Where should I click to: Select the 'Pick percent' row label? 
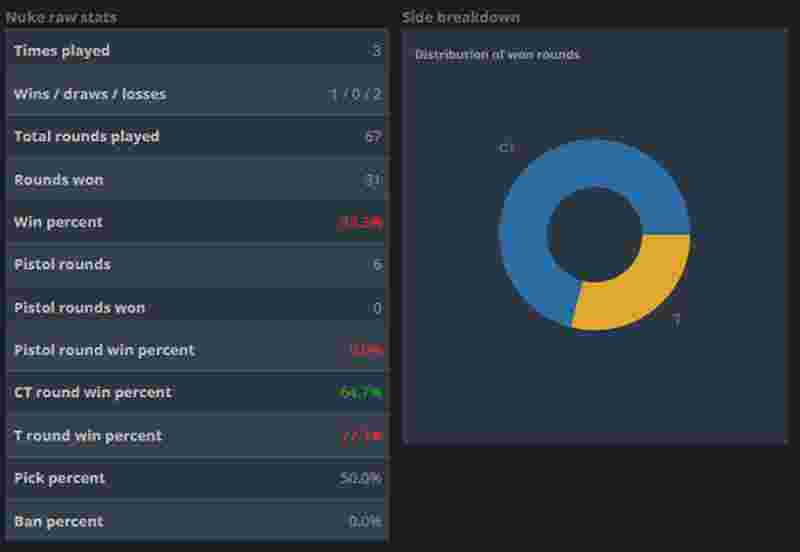tap(59, 479)
